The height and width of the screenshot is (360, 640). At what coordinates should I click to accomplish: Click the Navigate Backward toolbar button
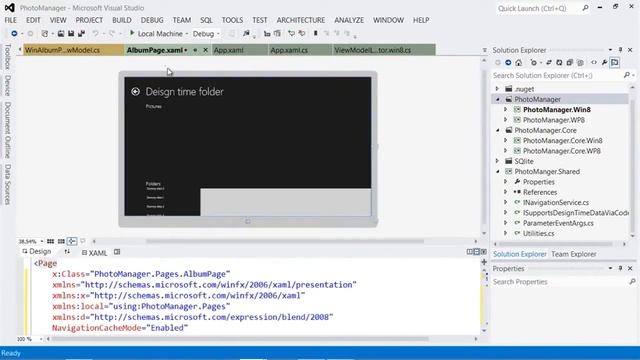[14, 33]
